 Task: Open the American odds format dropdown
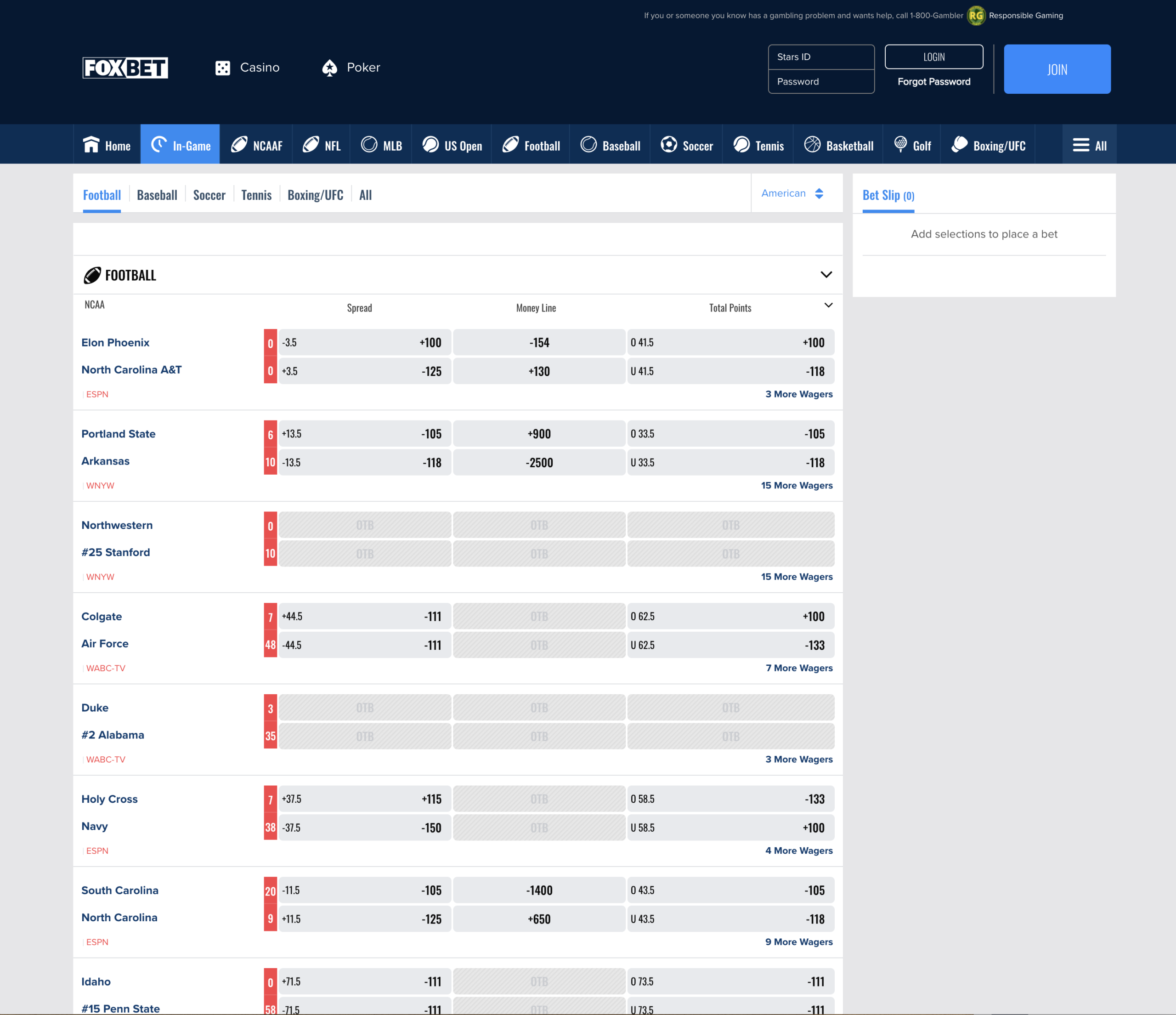(x=792, y=193)
